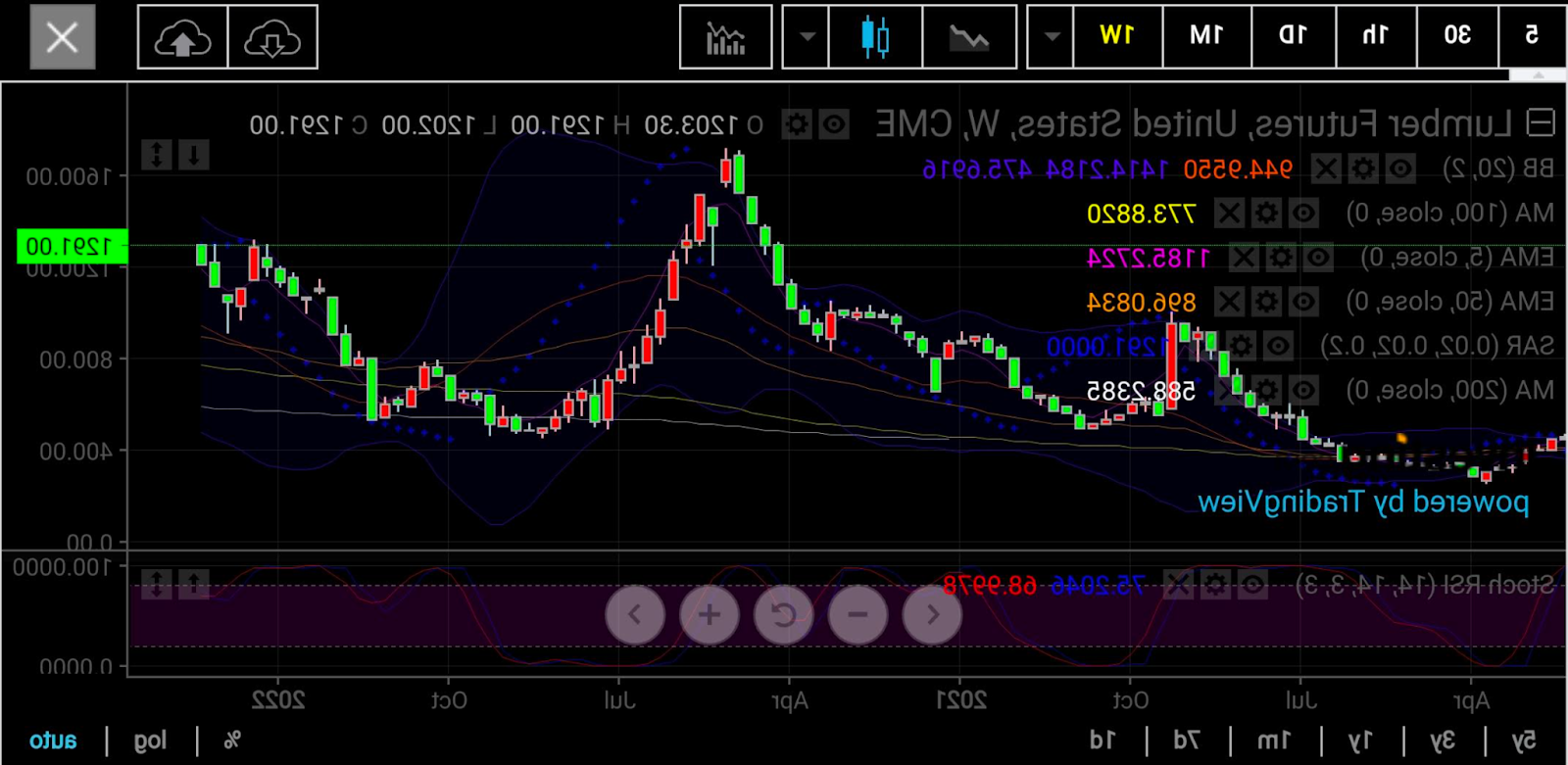
Task: Select the 1D timeframe
Action: (x=1294, y=35)
